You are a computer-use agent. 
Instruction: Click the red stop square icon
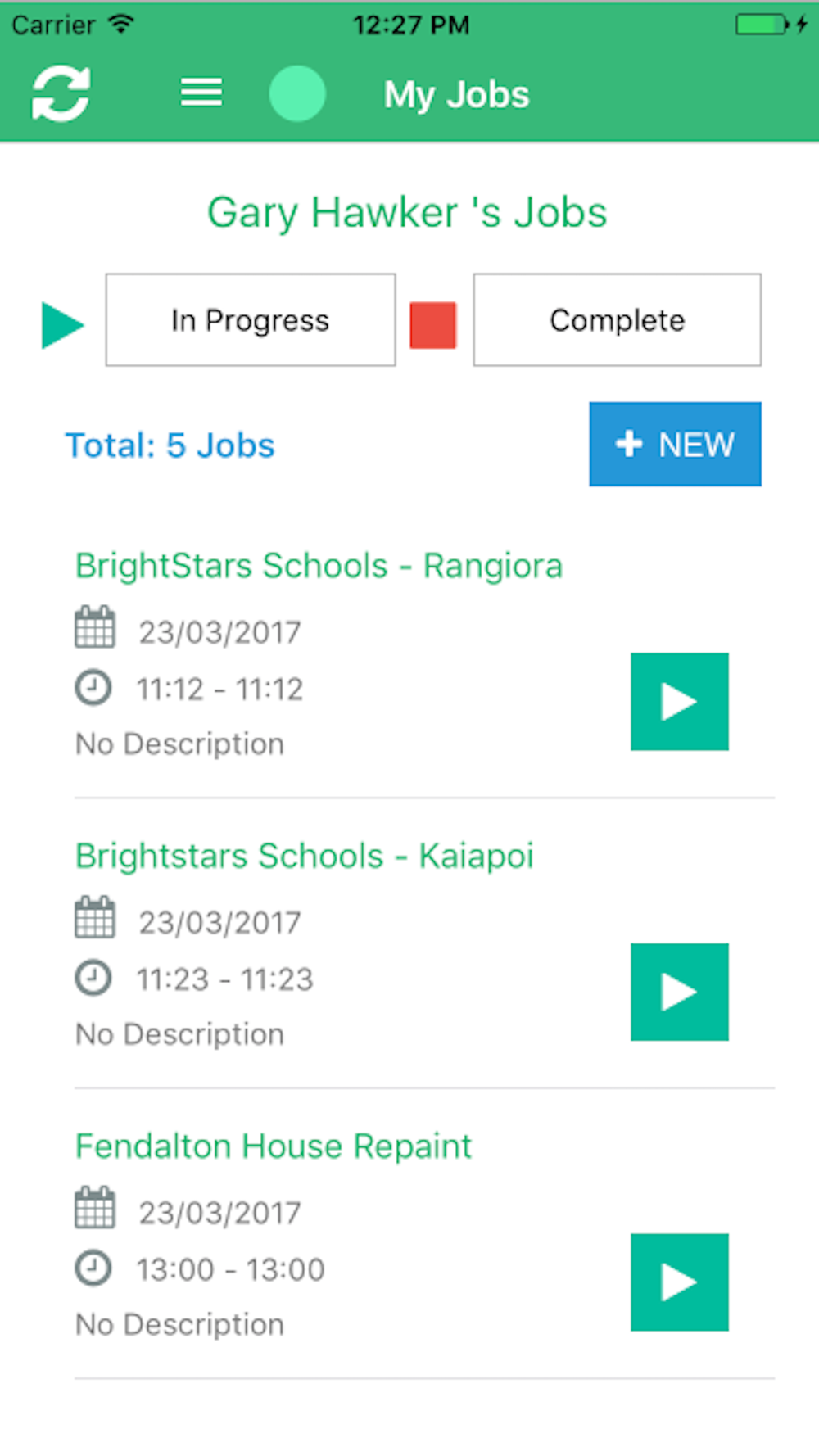[x=433, y=325]
